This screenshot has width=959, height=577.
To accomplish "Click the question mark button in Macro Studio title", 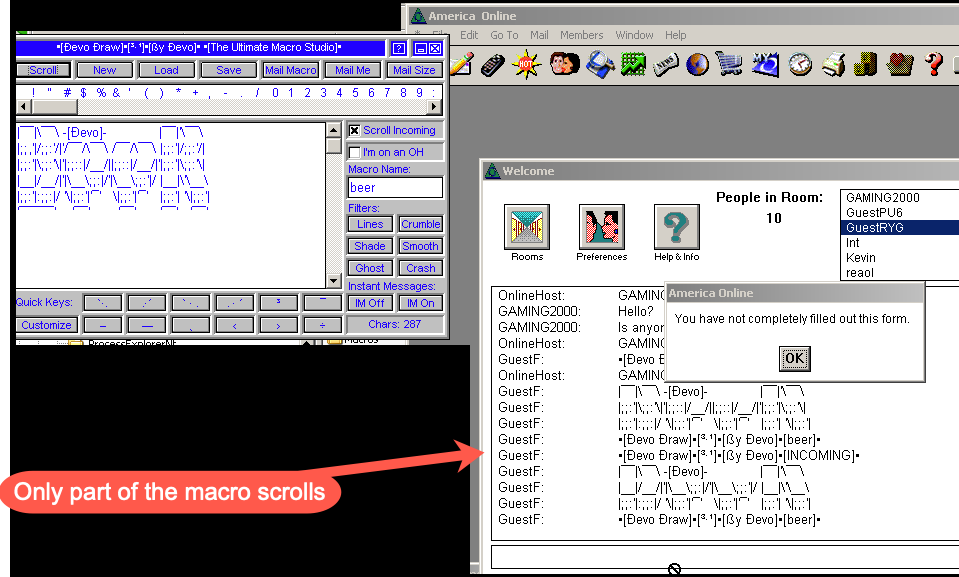I will [x=398, y=48].
